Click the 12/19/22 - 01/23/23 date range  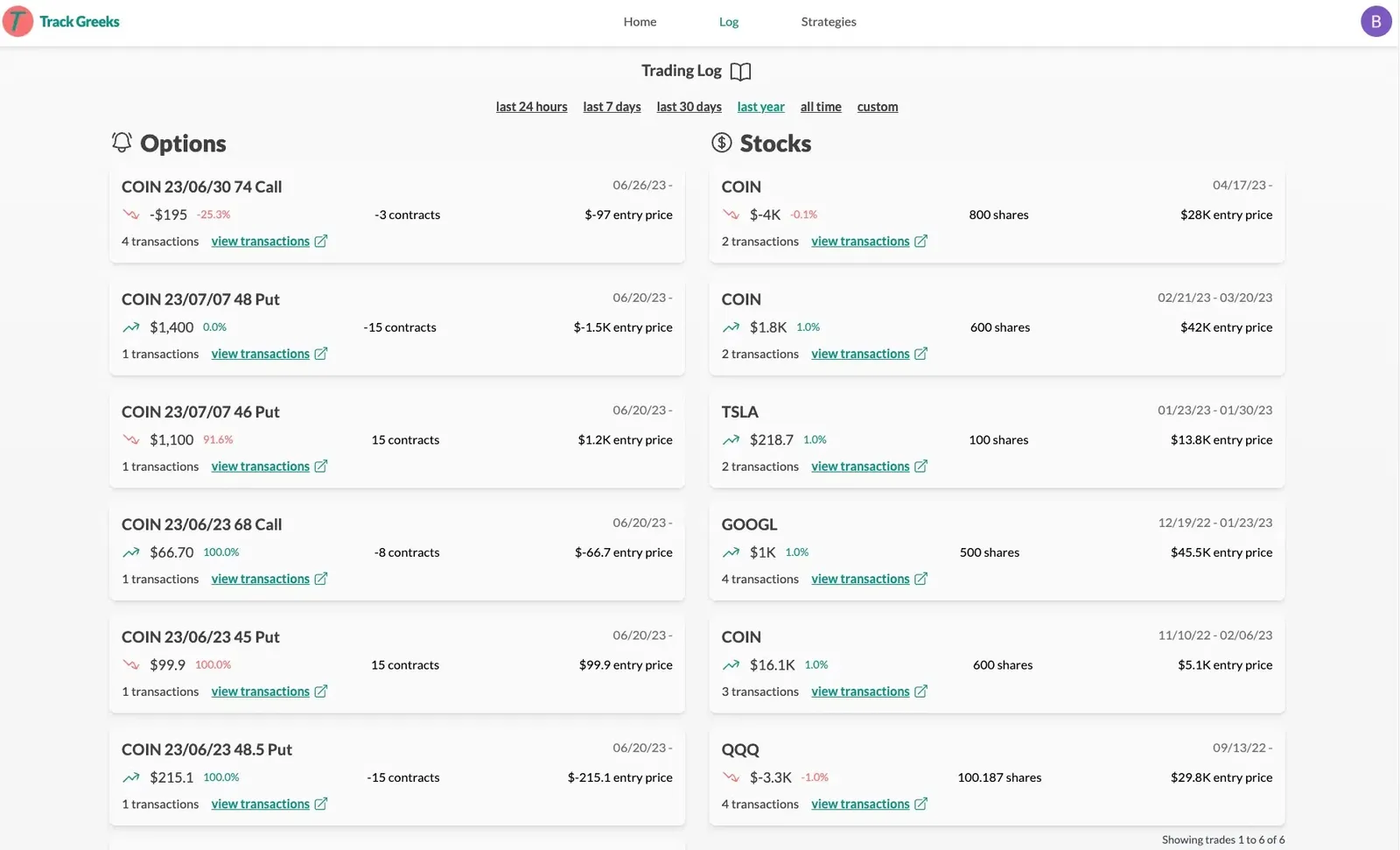(x=1215, y=523)
